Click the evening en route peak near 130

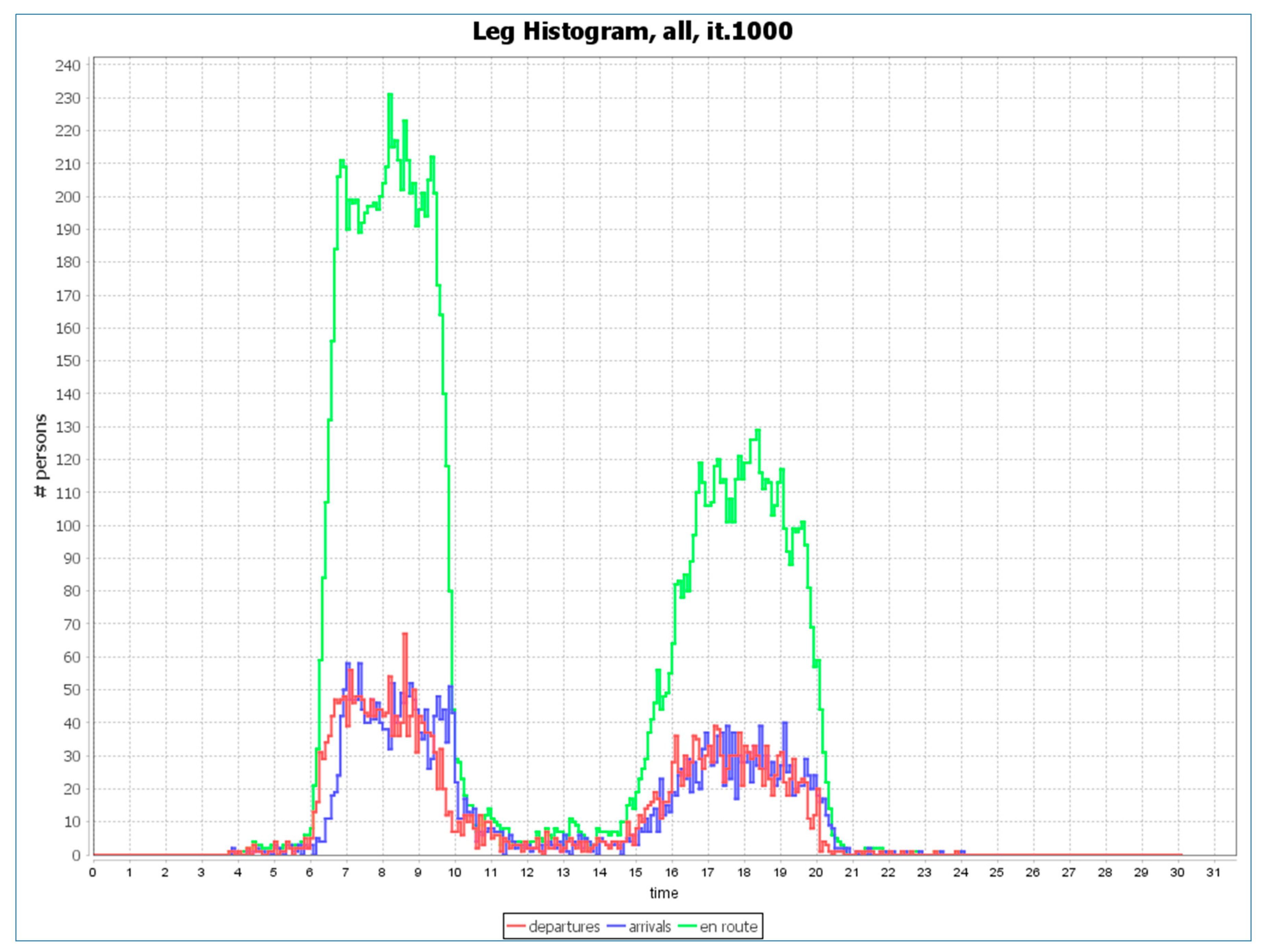[x=758, y=430]
